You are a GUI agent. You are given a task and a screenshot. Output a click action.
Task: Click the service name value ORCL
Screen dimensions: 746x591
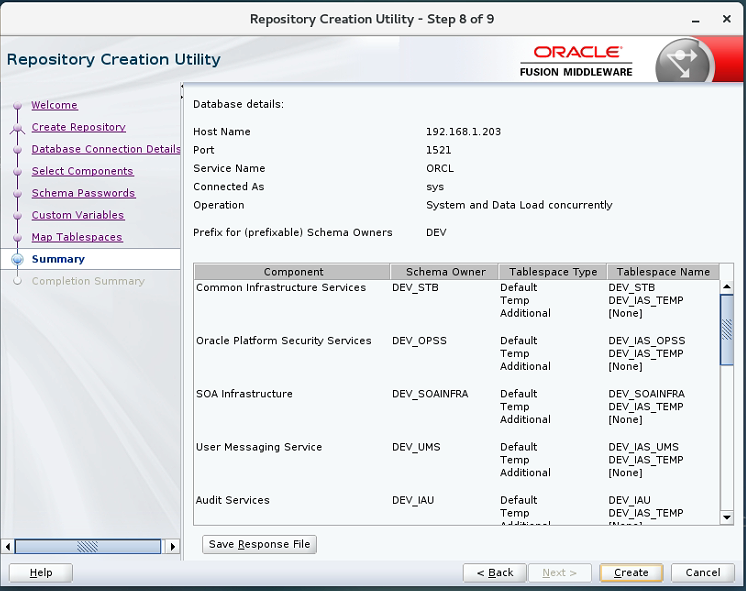440,168
